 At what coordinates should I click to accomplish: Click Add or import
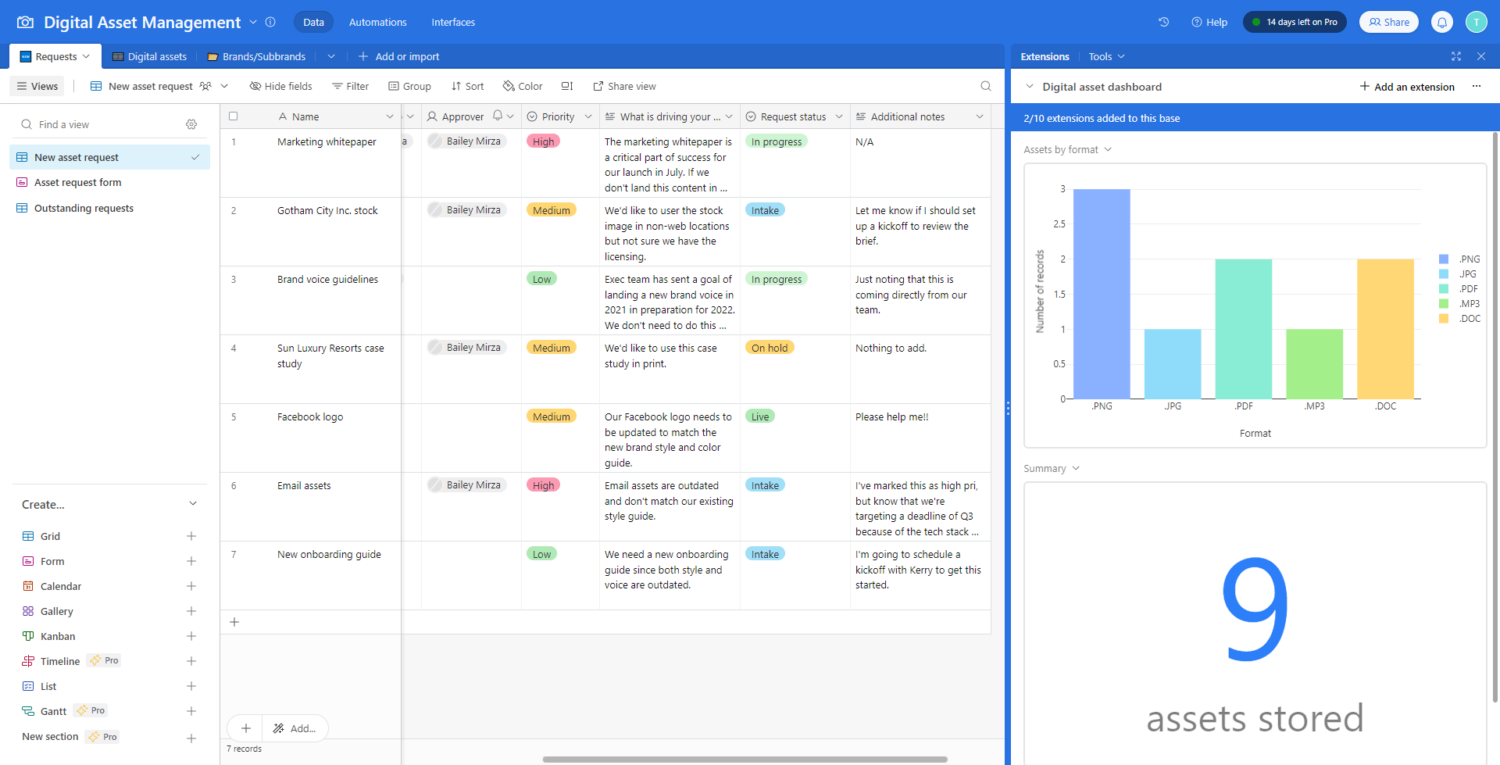[x=399, y=57]
